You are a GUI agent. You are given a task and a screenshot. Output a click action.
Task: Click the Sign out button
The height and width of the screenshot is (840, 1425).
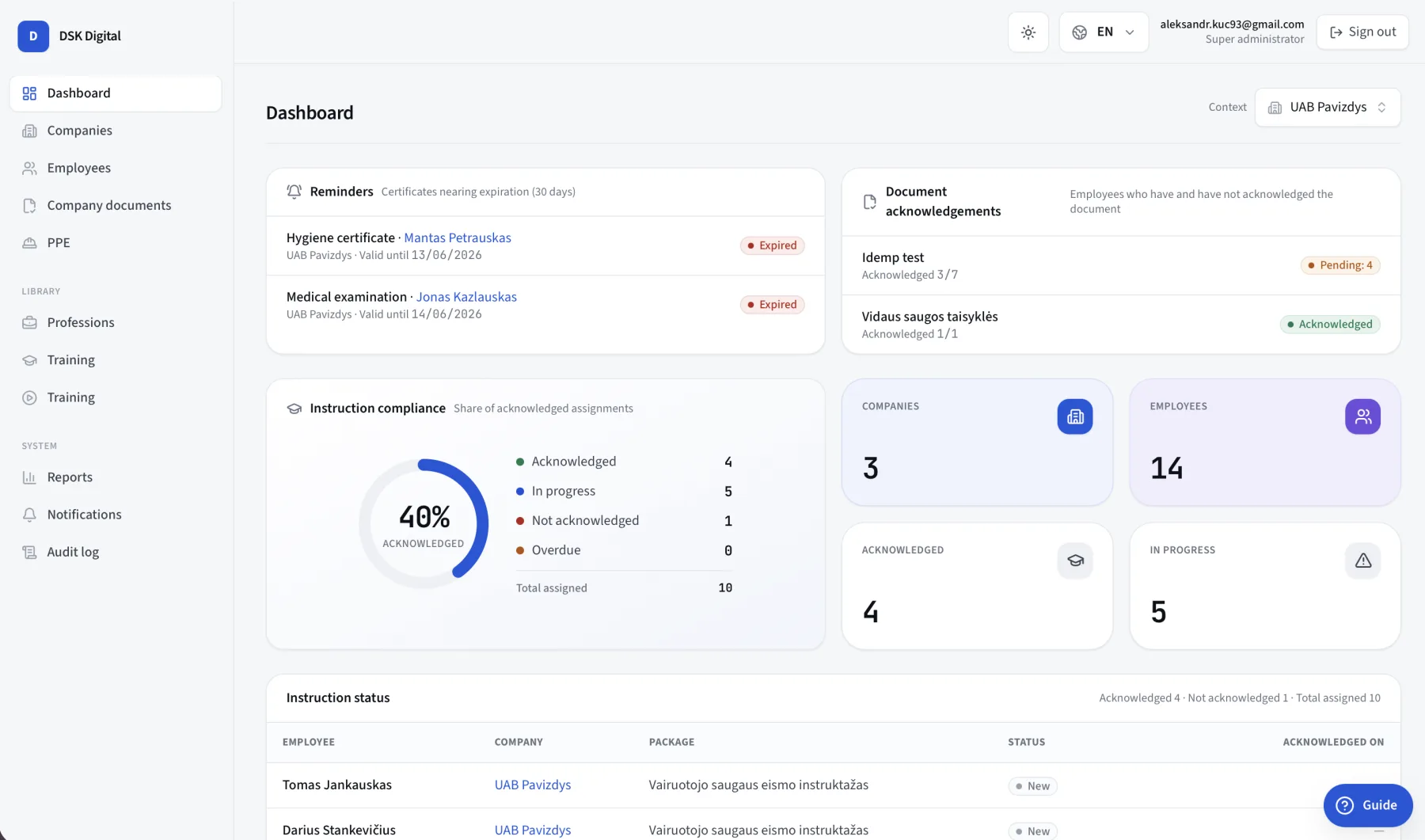point(1362,32)
